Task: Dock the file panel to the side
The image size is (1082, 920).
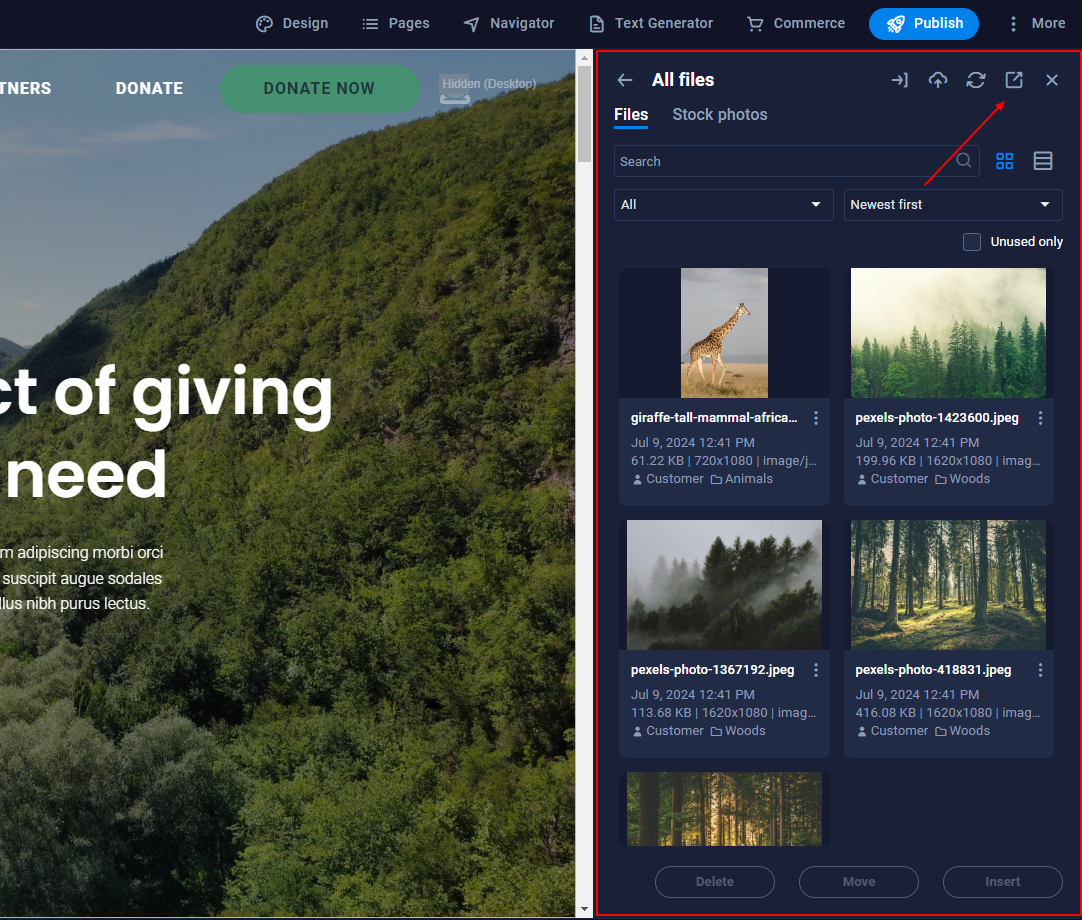Action: [899, 80]
